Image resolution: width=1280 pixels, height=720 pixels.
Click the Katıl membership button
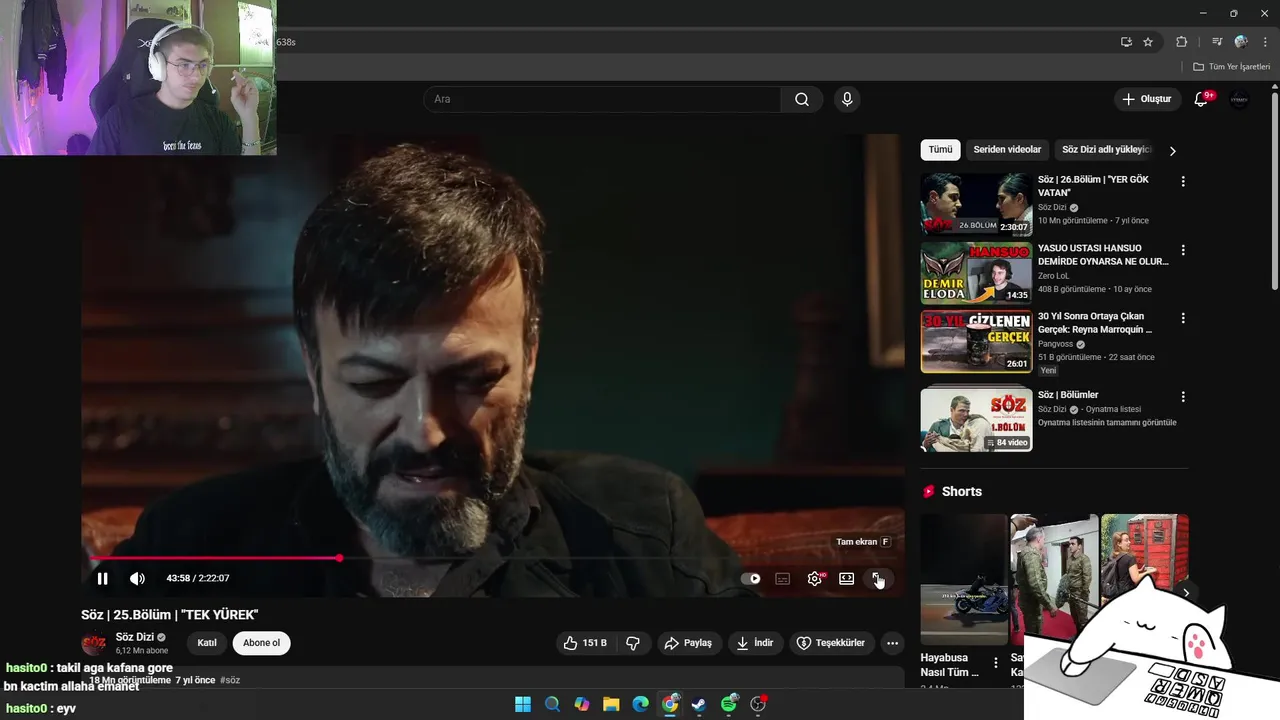[x=207, y=643]
